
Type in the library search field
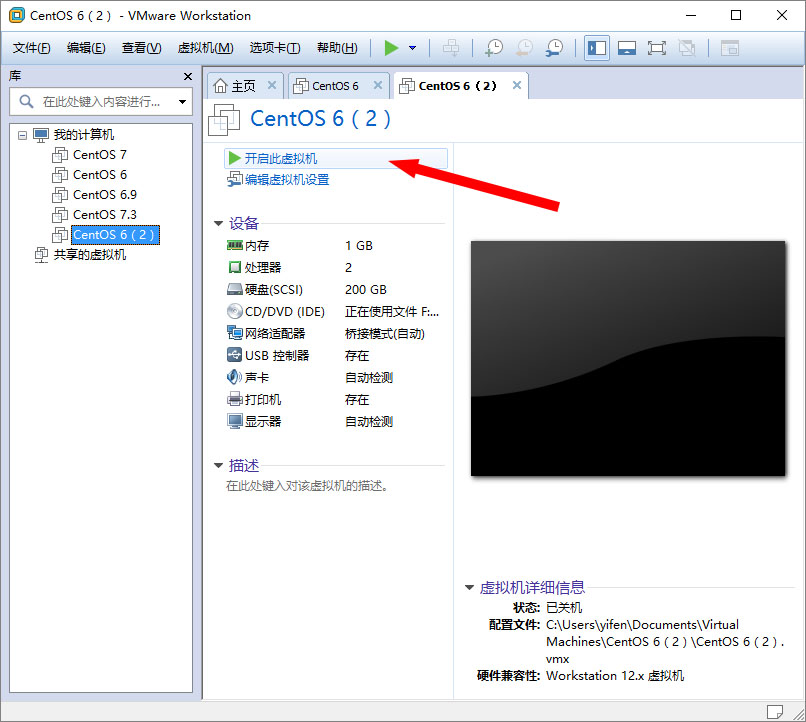100,101
